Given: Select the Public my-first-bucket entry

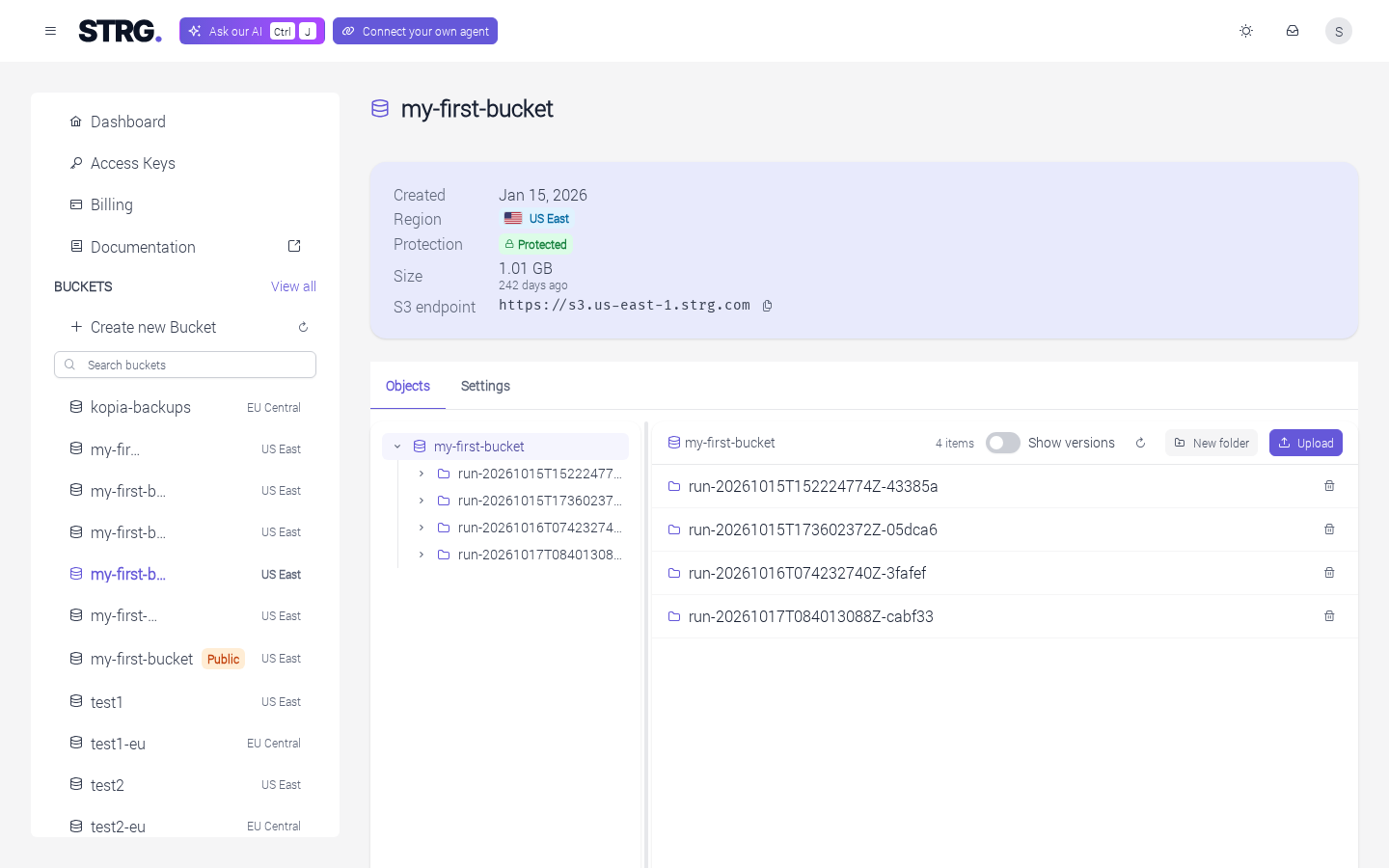Looking at the screenshot, I should [185, 659].
